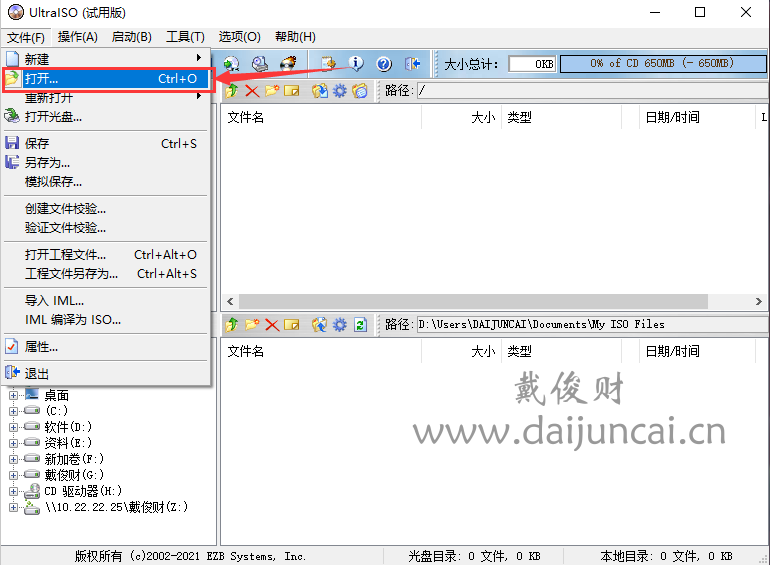Open the 帮助(H) menu

click(x=295, y=37)
